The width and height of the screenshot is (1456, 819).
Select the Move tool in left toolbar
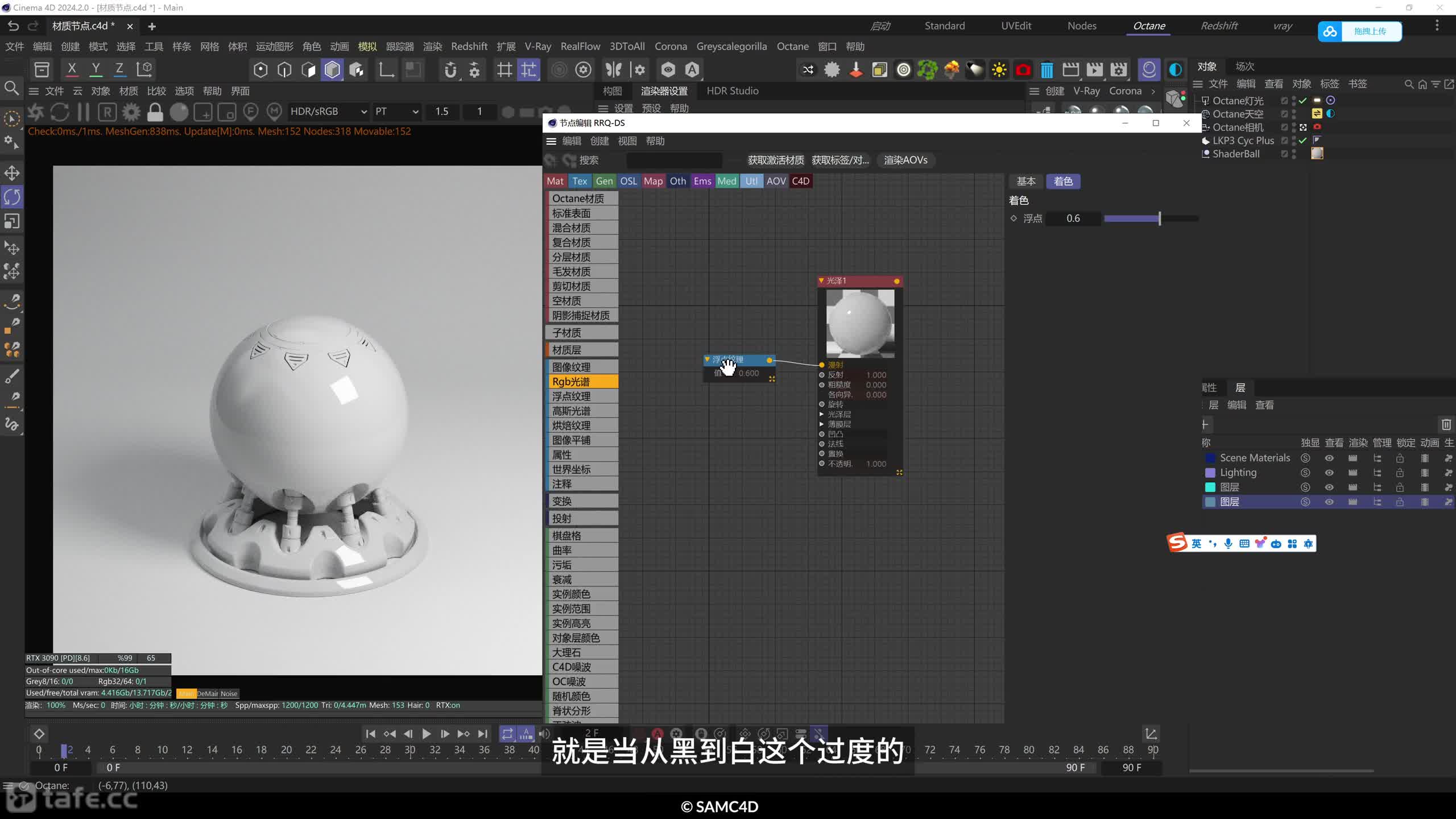point(12,173)
